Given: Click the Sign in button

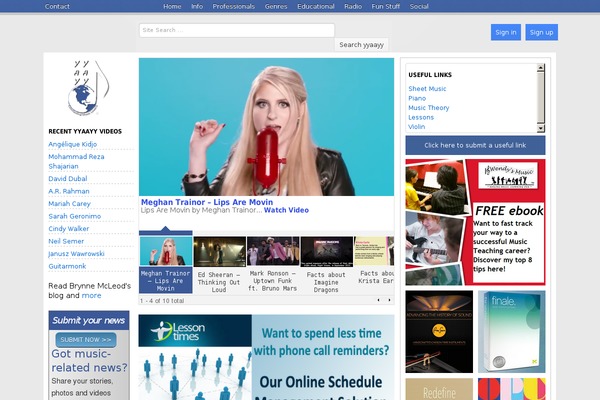Looking at the screenshot, I should pos(505,32).
